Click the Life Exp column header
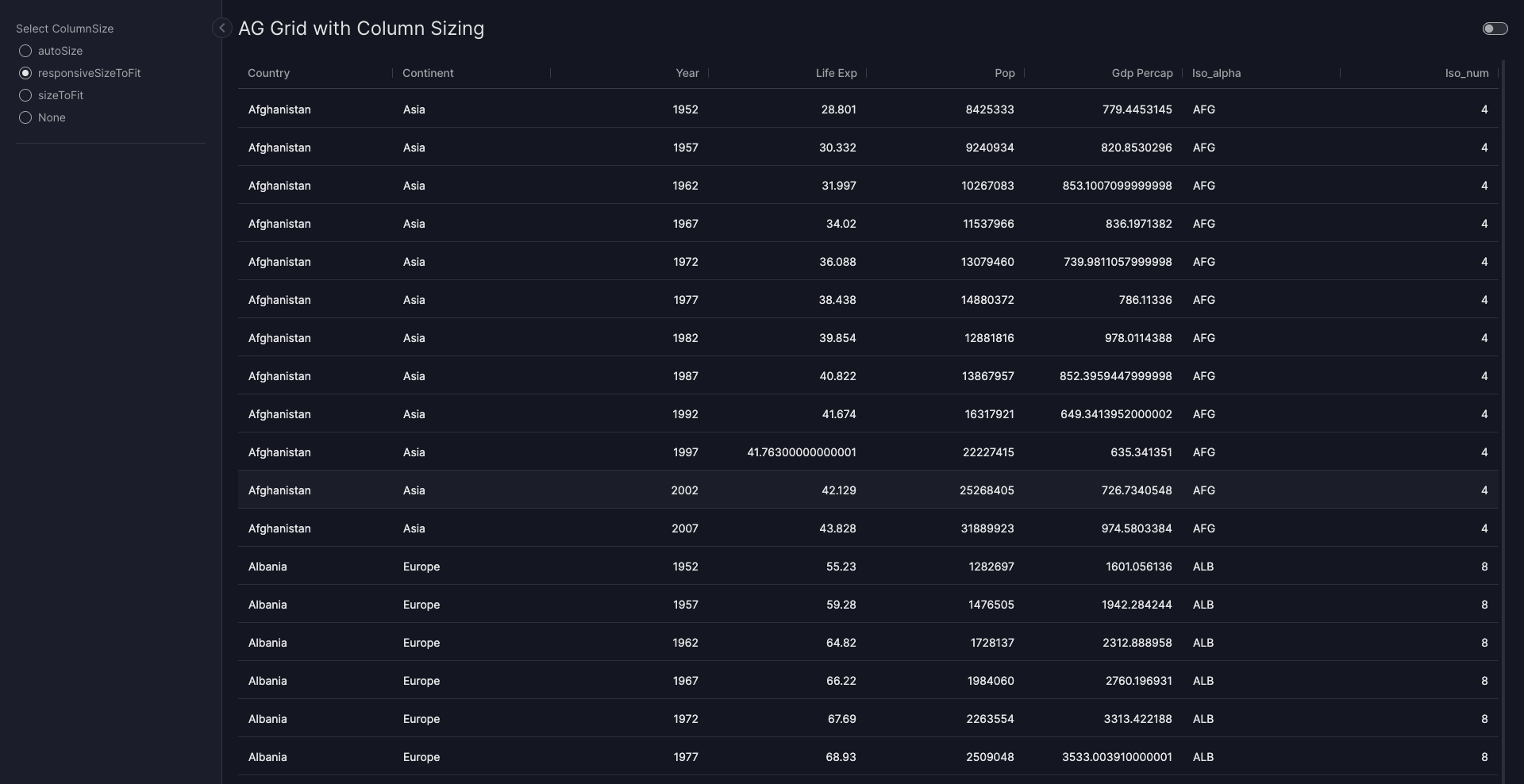This screenshot has height=784, width=1524. [x=836, y=73]
